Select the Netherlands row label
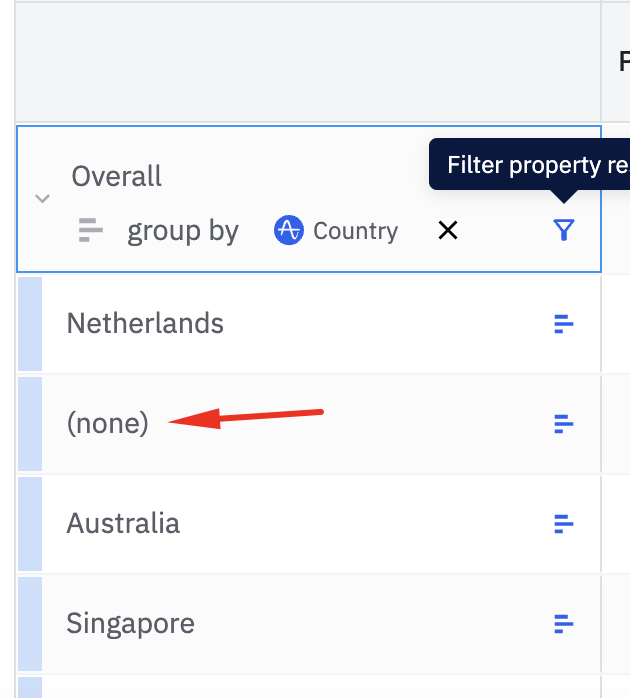630x698 pixels. [x=145, y=323]
